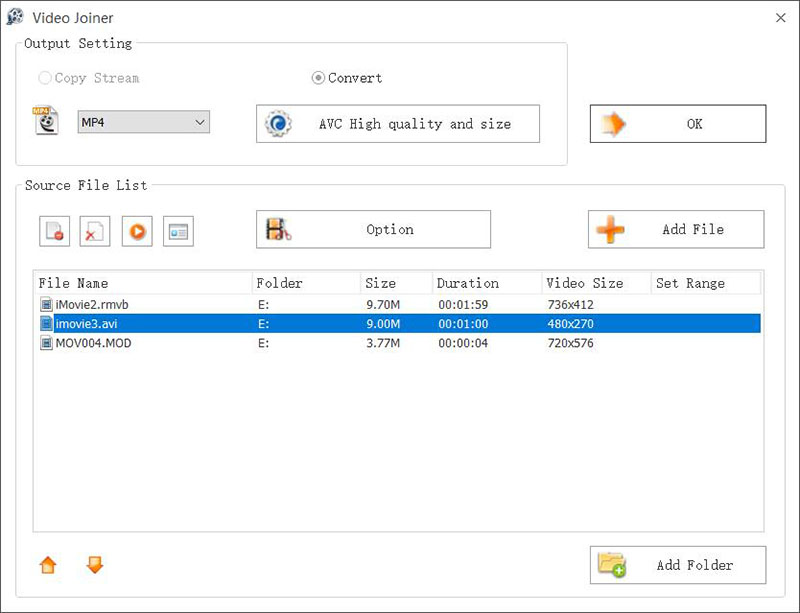Click the Option button with film scissors
This screenshot has width=800, height=613.
click(373, 229)
